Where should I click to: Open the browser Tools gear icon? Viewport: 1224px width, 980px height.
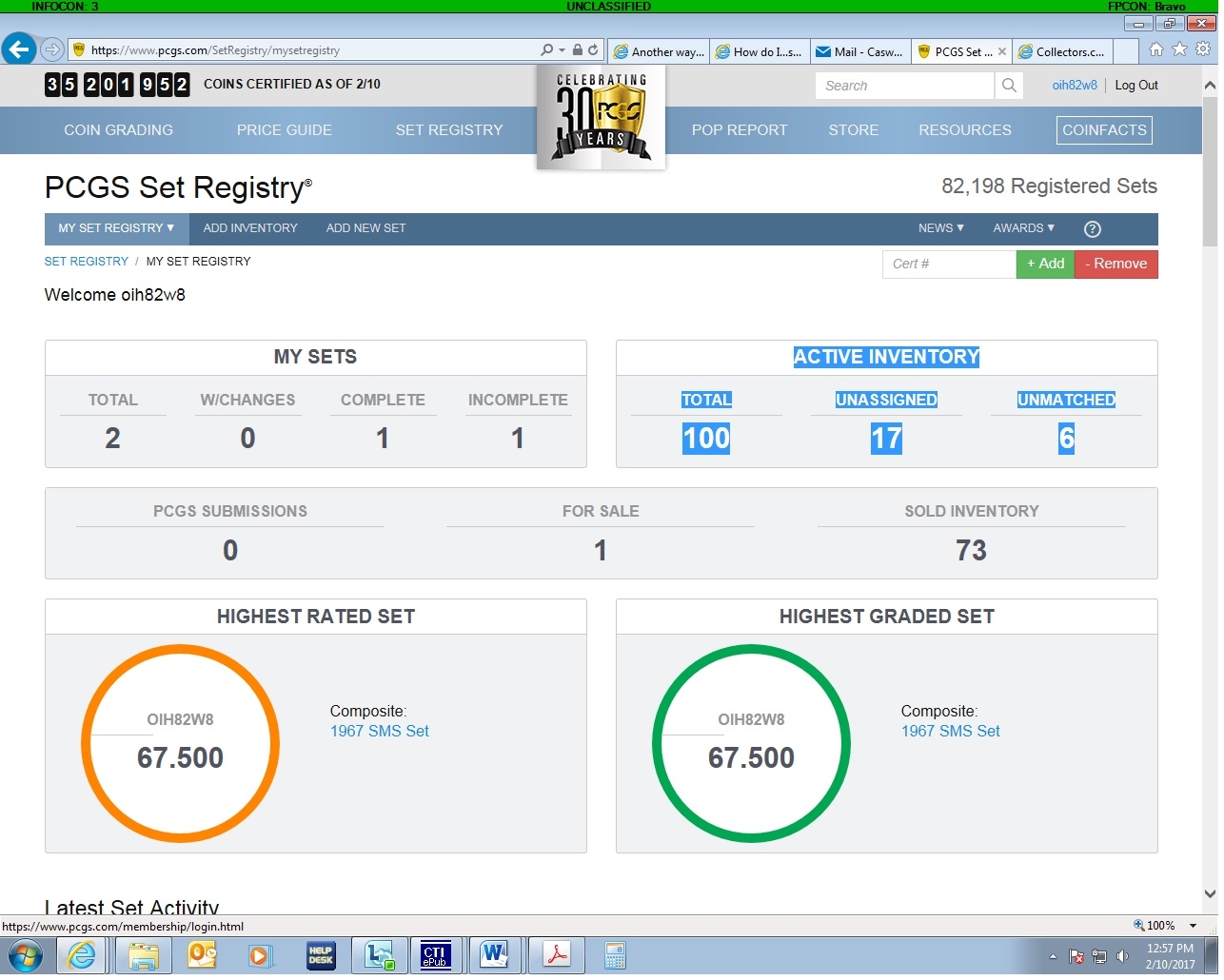(1203, 49)
